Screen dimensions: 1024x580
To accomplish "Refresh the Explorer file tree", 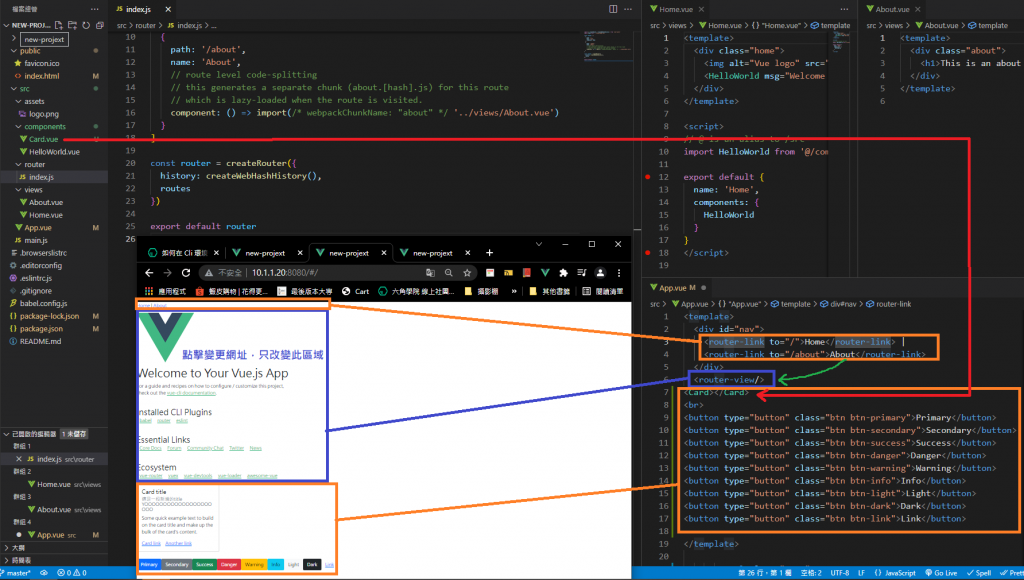I will (x=86, y=25).
